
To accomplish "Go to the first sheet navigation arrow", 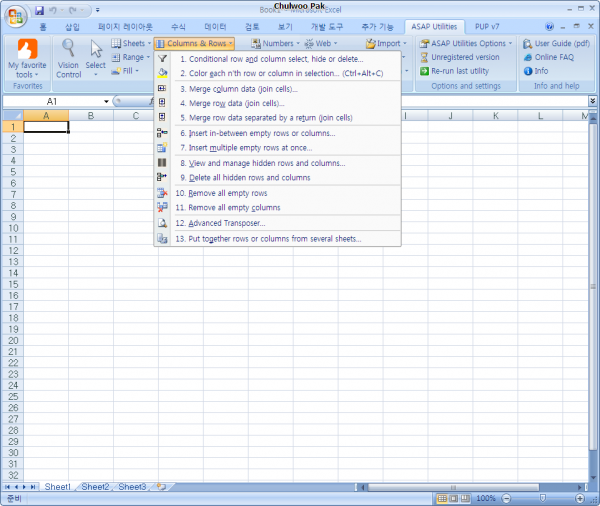I will (x=7, y=487).
